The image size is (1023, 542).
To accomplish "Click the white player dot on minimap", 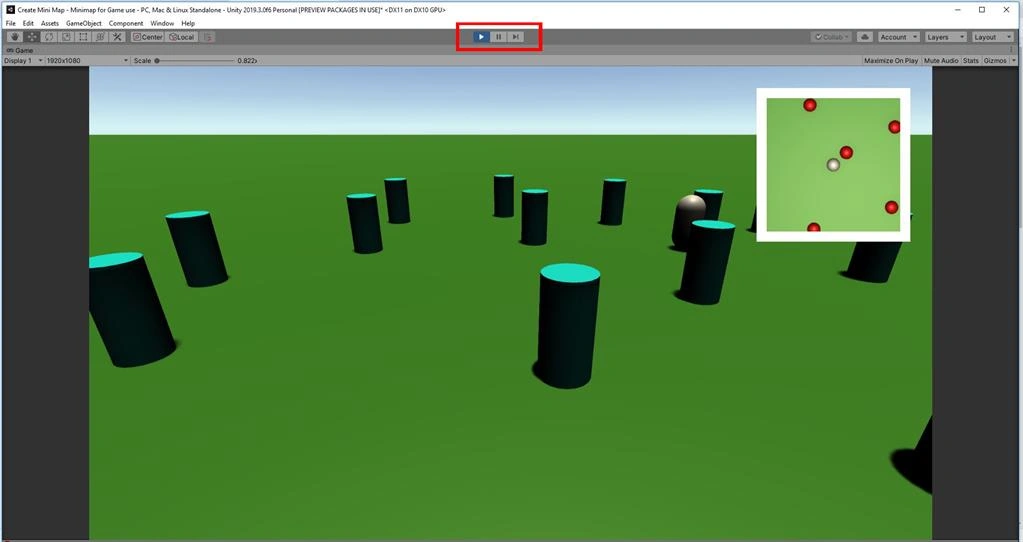I will (833, 165).
